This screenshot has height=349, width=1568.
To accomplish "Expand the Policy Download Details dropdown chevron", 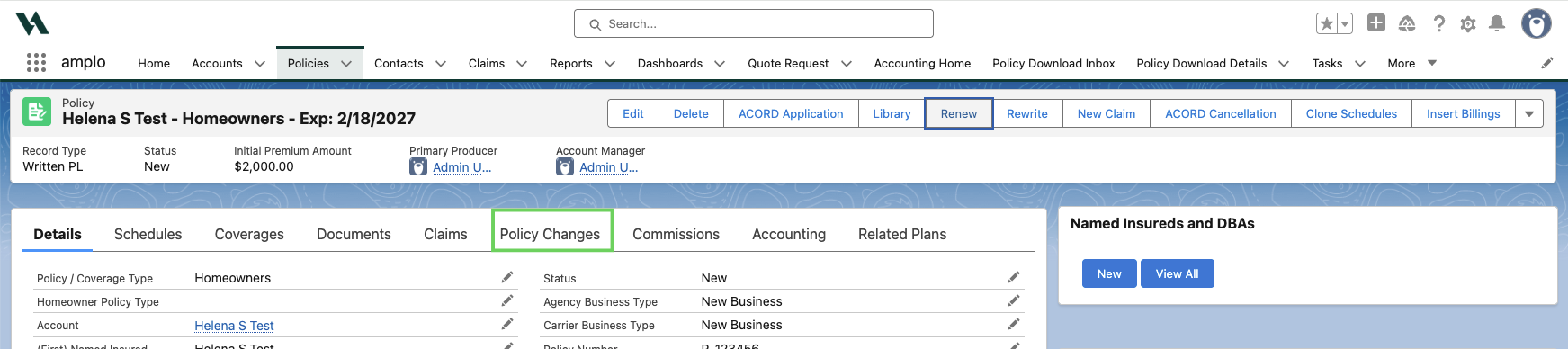I will pyautogui.click(x=1284, y=64).
